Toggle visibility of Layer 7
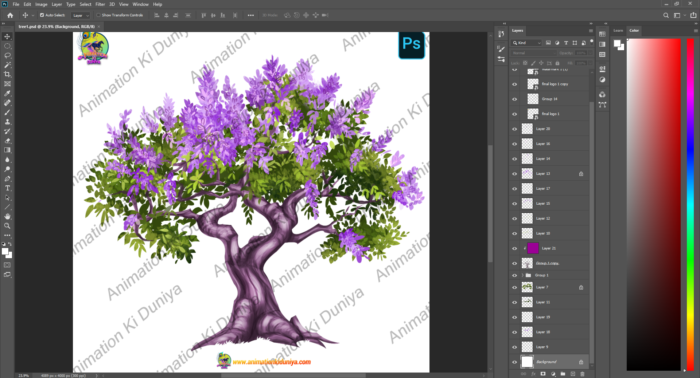 [x=514, y=287]
